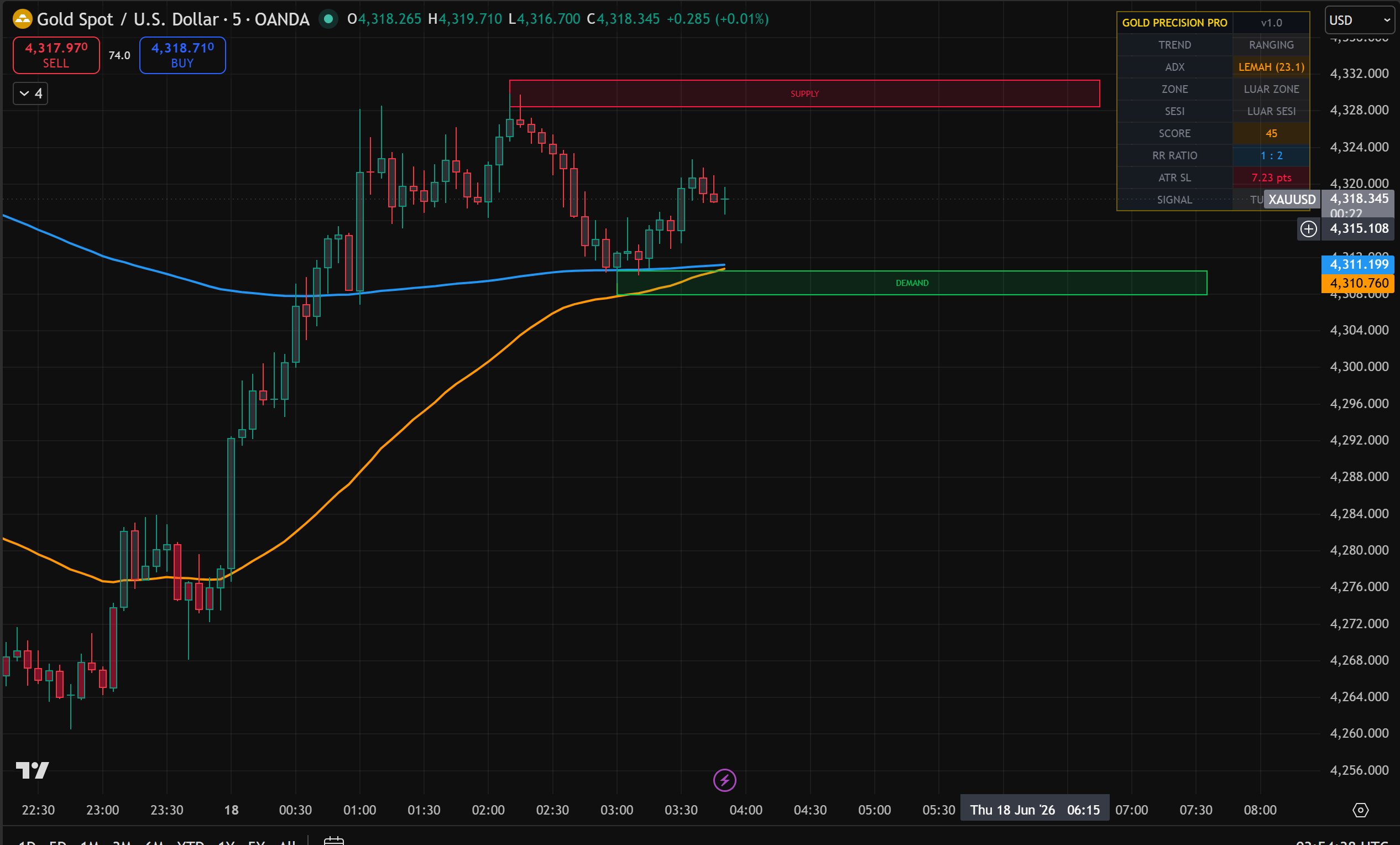Click the GOLD PRECISION PRO table header

(x=1174, y=23)
